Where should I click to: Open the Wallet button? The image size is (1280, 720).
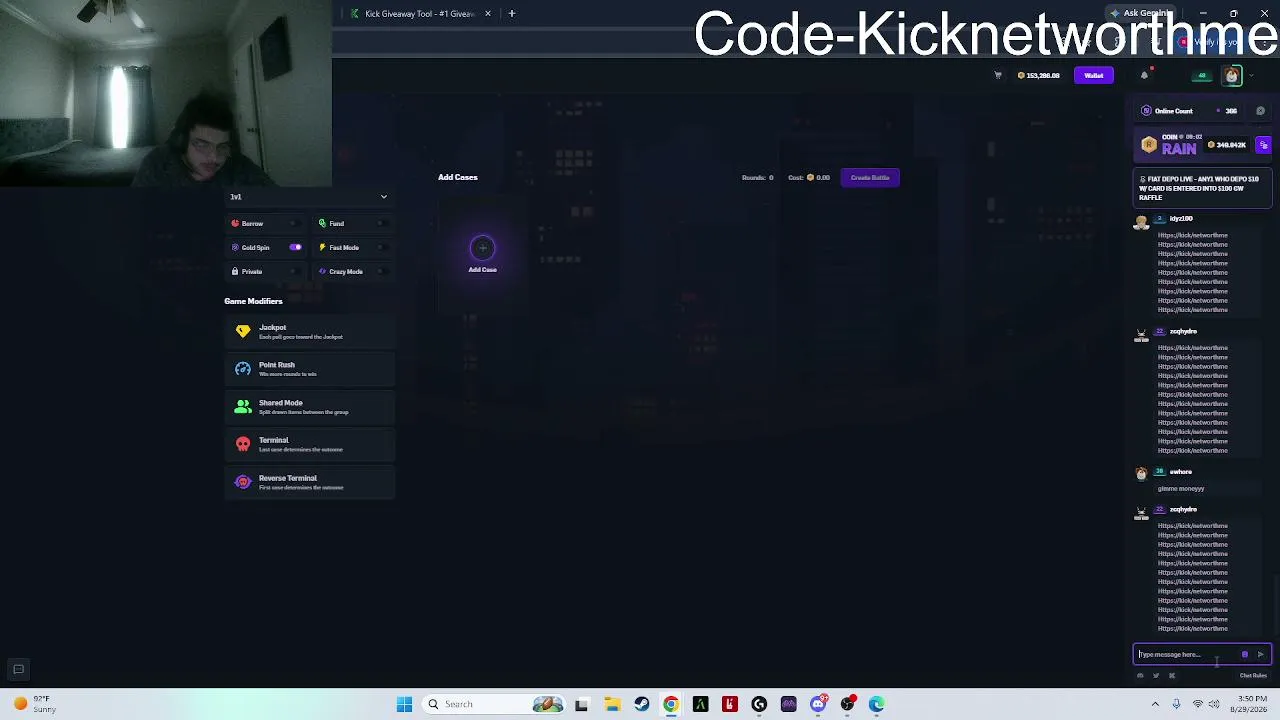pyautogui.click(x=1094, y=76)
